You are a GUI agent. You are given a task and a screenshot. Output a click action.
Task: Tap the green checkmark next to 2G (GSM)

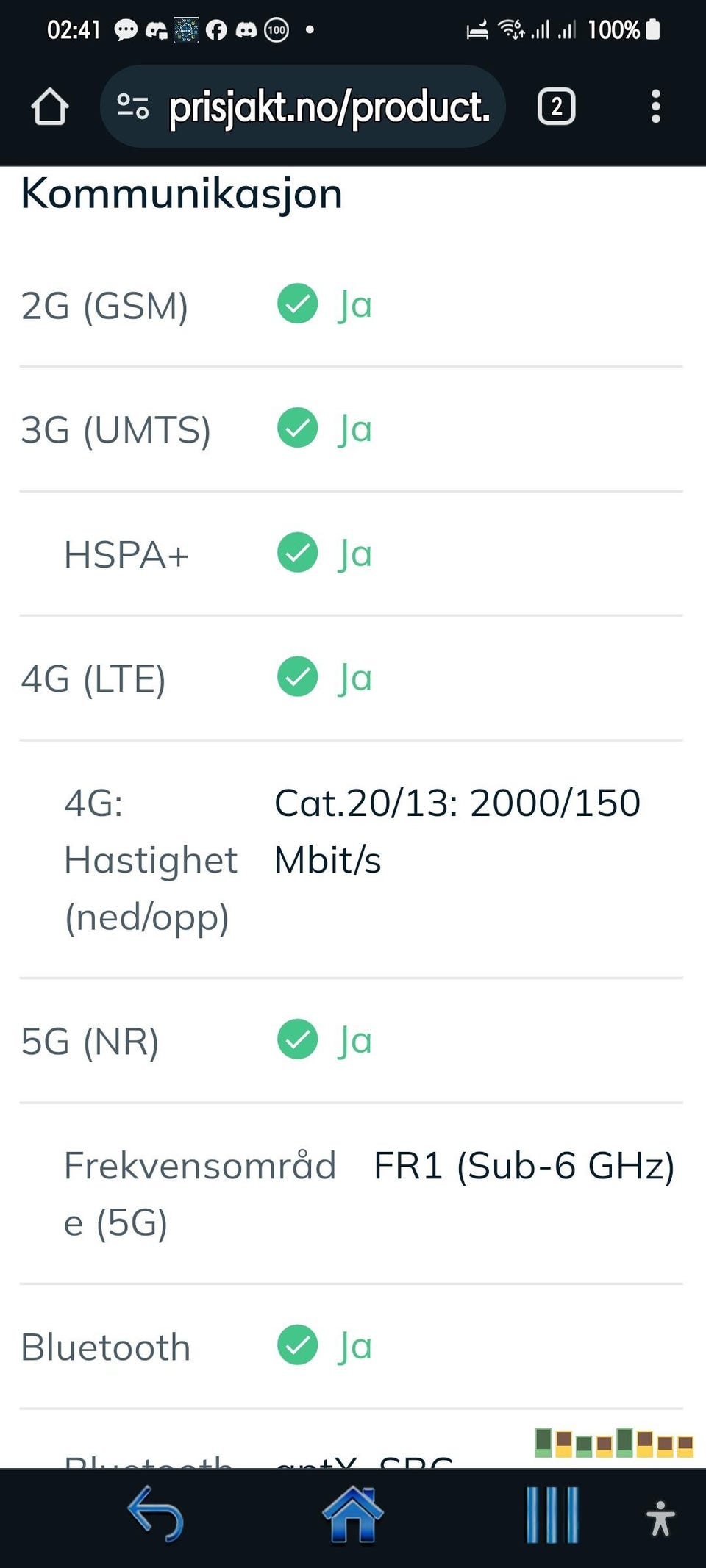(x=297, y=304)
